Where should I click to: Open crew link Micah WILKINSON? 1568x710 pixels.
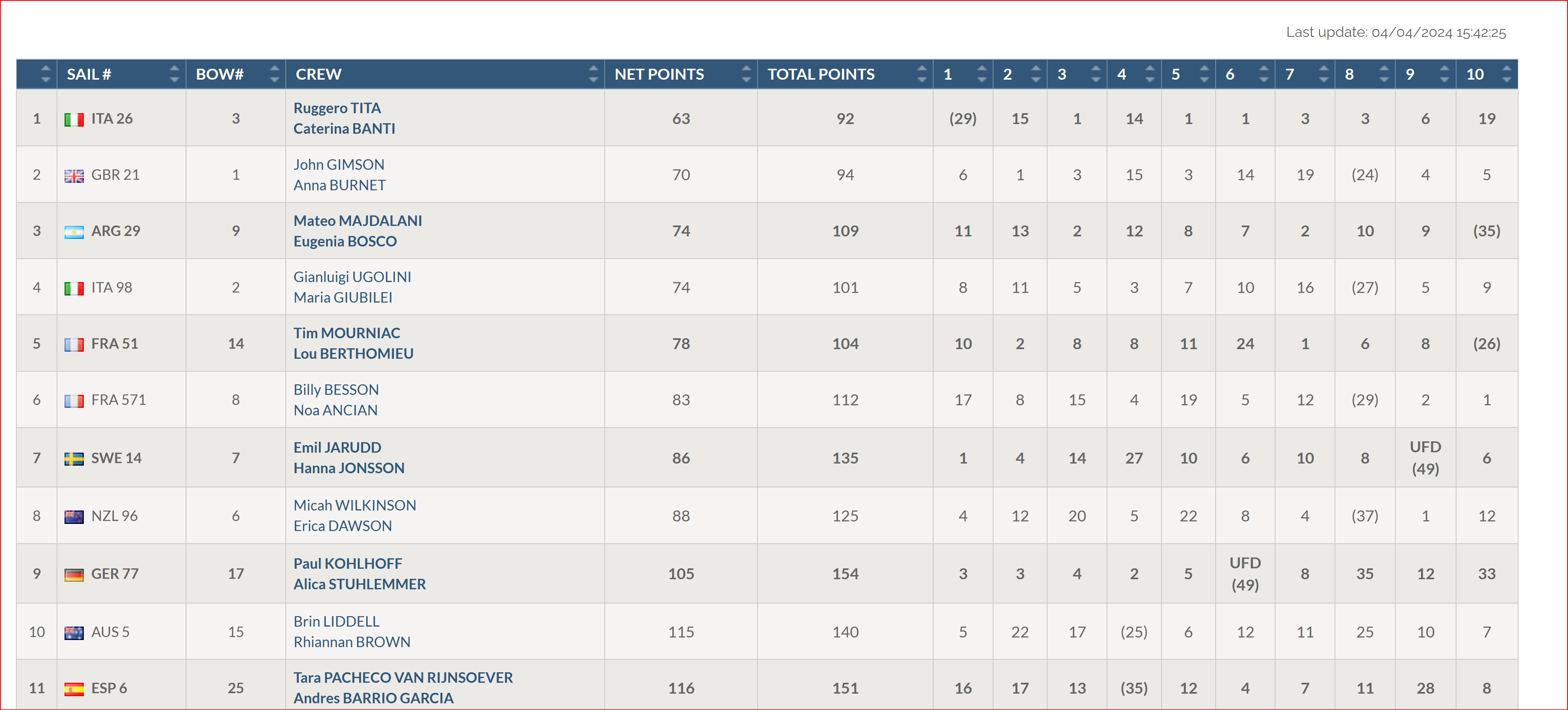355,506
